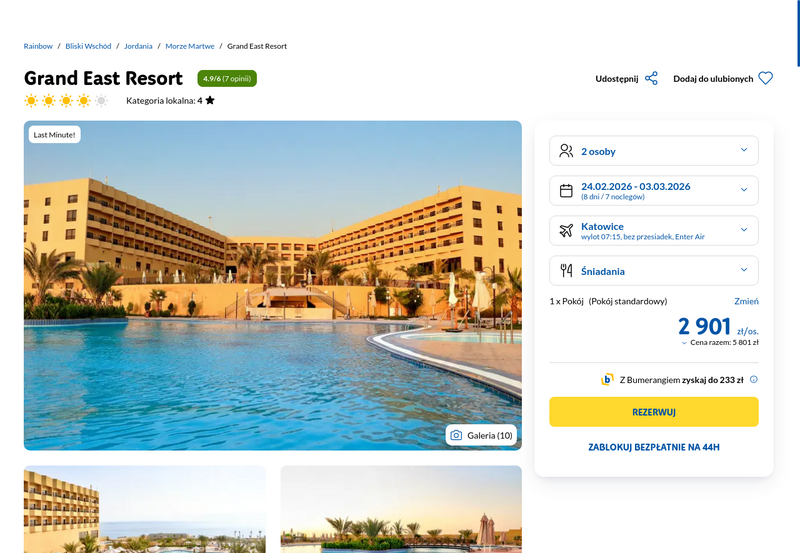Viewport: 800px width, 553px height.
Task: Open the 24.02.2026 - 03.03.2026 date dropdown
Action: pos(654,191)
